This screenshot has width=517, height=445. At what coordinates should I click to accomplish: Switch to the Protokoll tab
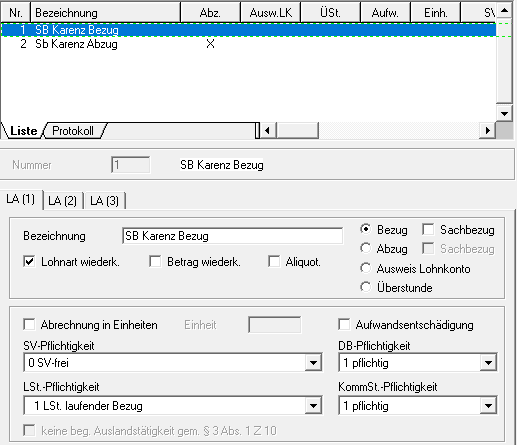tap(73, 131)
